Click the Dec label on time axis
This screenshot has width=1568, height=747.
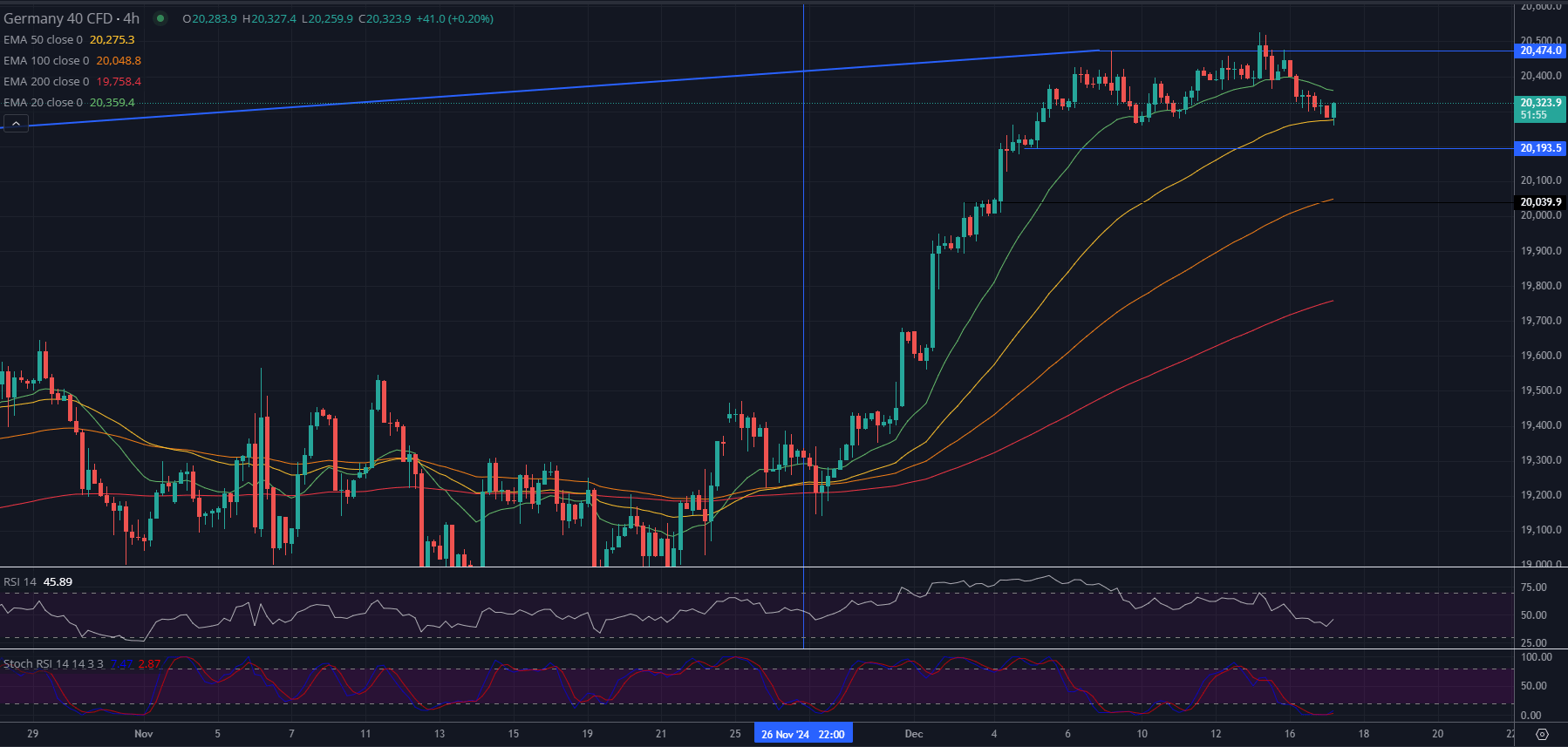coord(914,734)
